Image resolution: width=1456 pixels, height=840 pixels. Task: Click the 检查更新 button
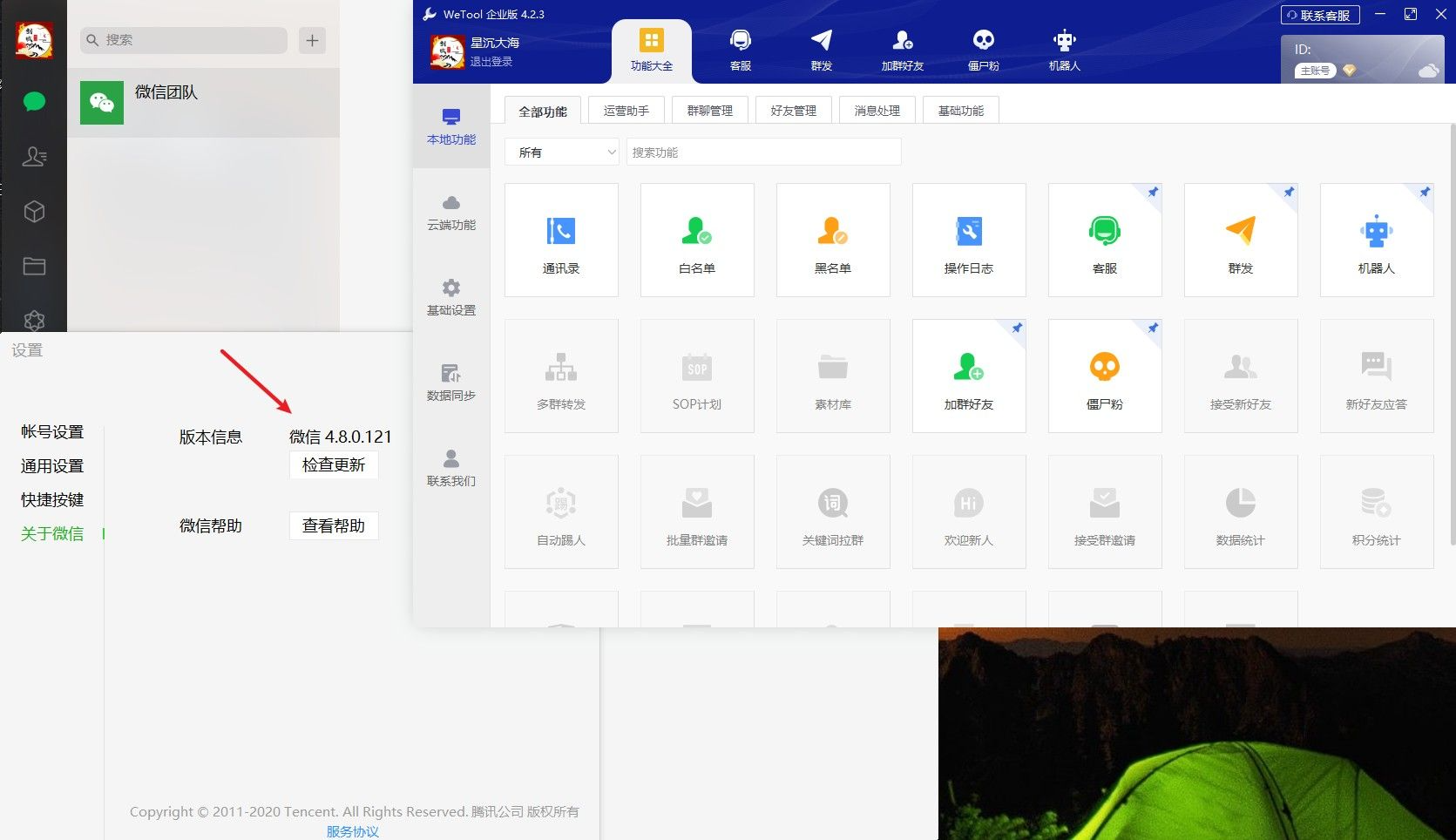coord(334,465)
